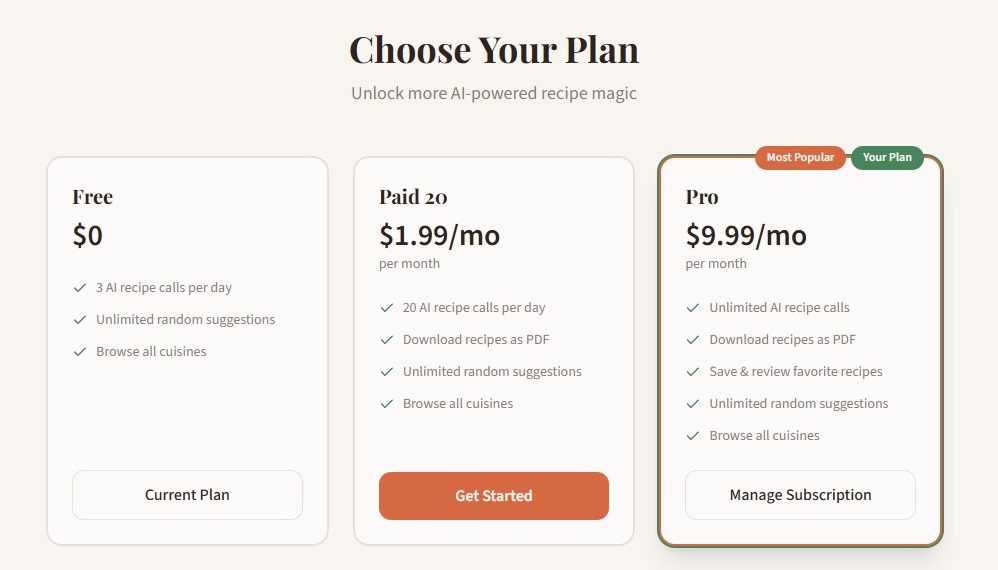Click Free plan Unlimited random suggestions checkmark
Screen dimensions: 998x570
point(80,320)
